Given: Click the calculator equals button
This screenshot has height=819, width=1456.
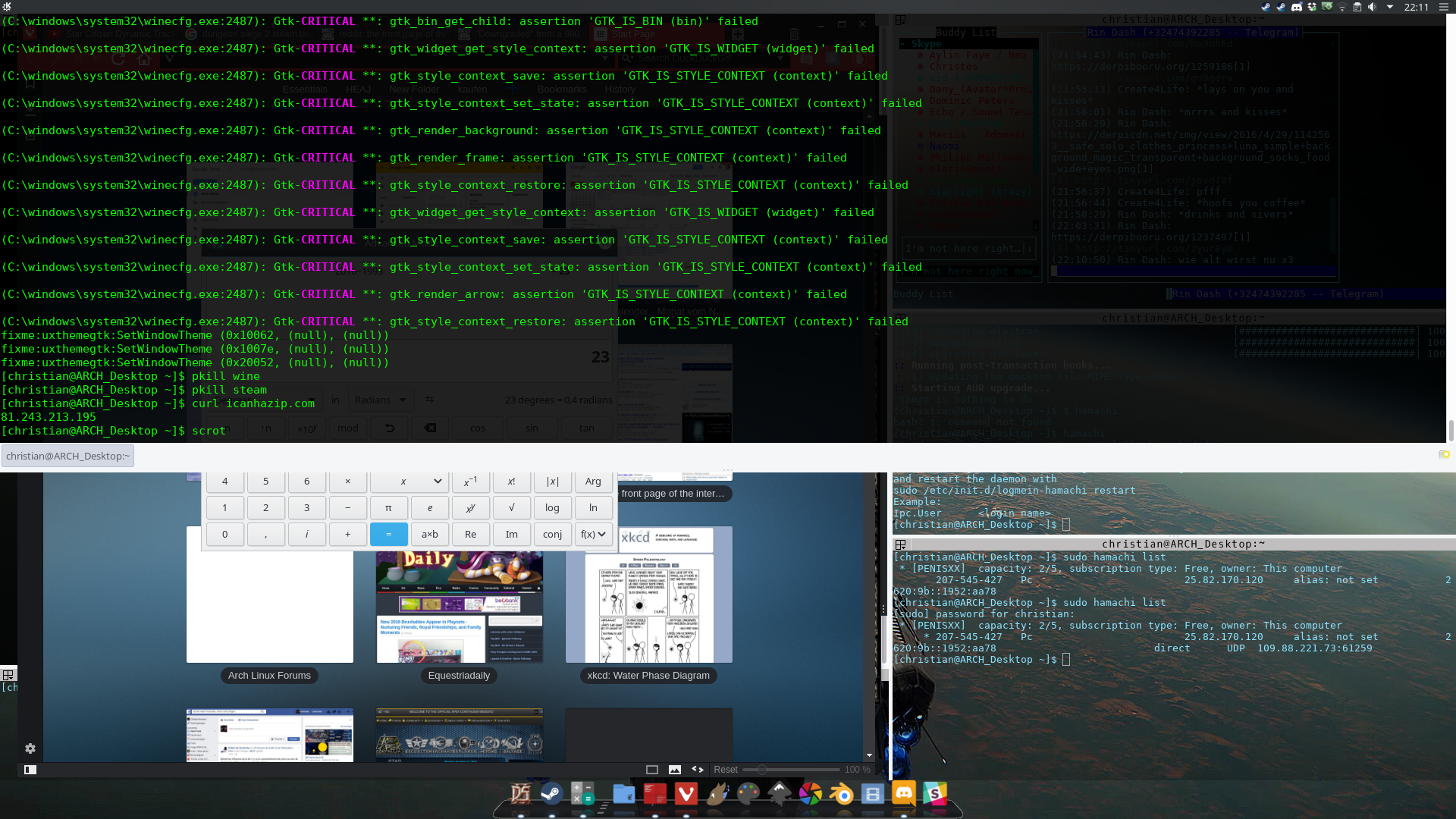Looking at the screenshot, I should (x=389, y=535).
